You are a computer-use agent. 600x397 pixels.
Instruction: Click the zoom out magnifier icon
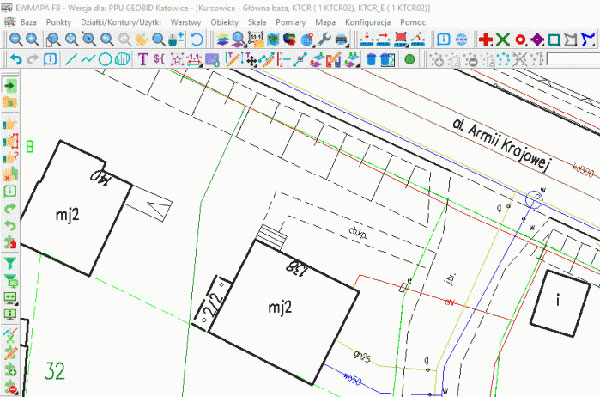15,39
